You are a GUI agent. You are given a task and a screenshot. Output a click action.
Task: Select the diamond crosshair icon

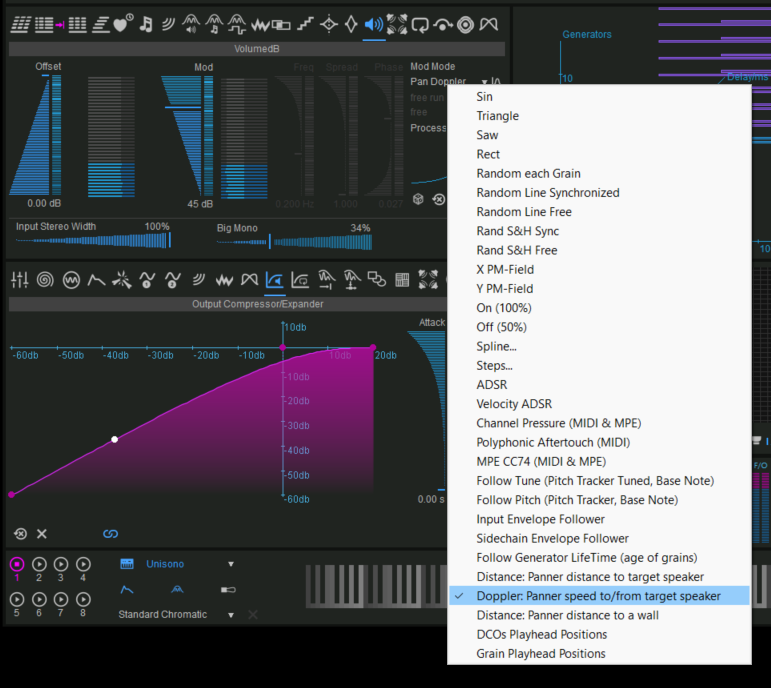click(328, 24)
